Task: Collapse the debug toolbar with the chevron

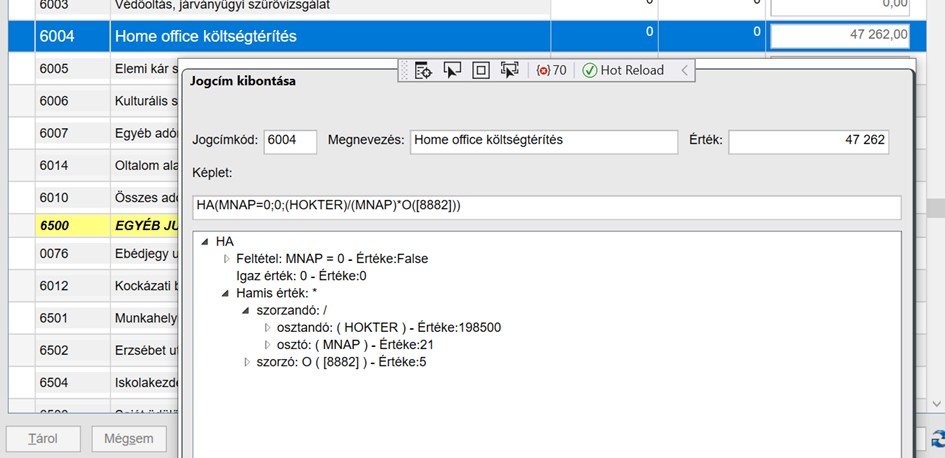Action: 684,71
